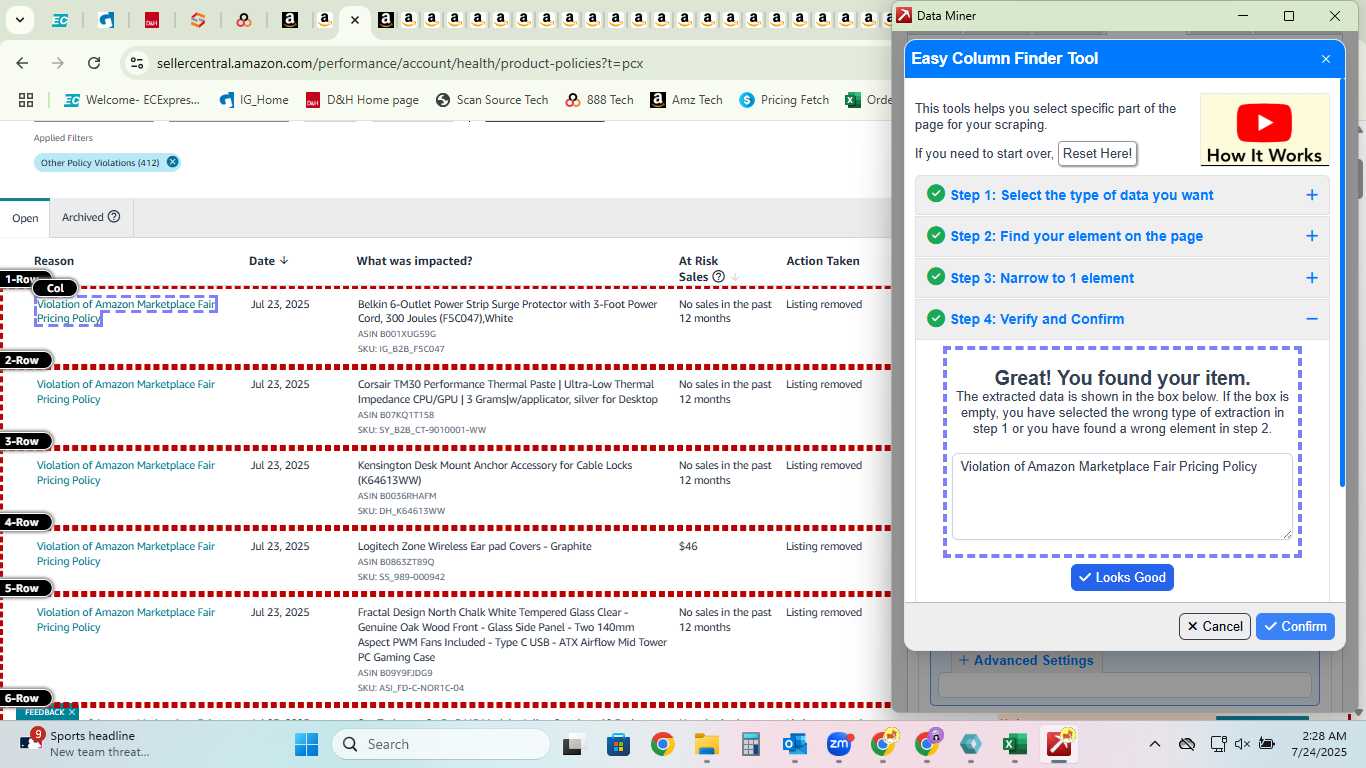Click the Logitech Zone Wireless Ear pad title
Image resolution: width=1366 pixels, height=768 pixels.
[x=475, y=546]
